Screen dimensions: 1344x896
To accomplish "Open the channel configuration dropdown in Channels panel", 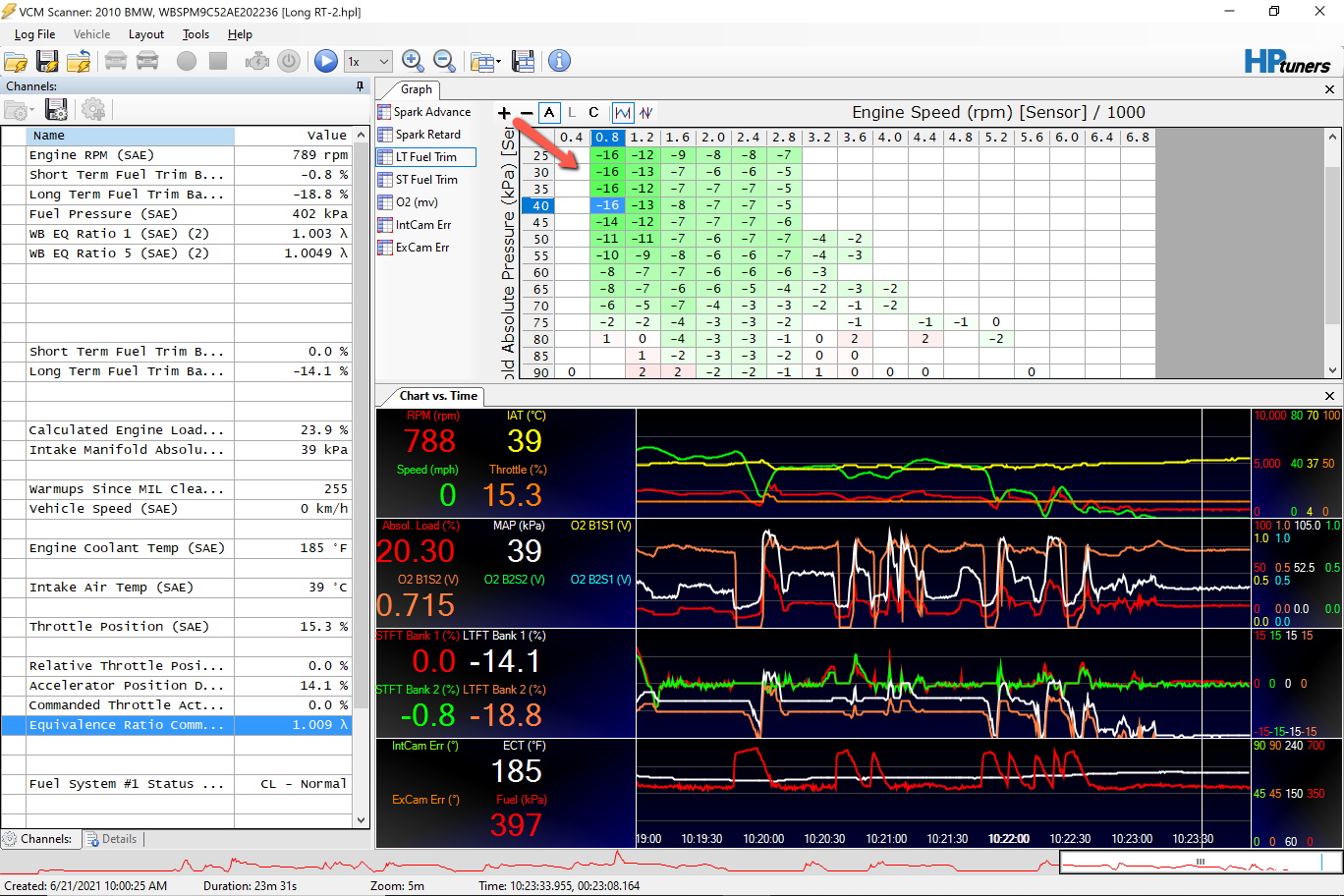I will click(29, 109).
